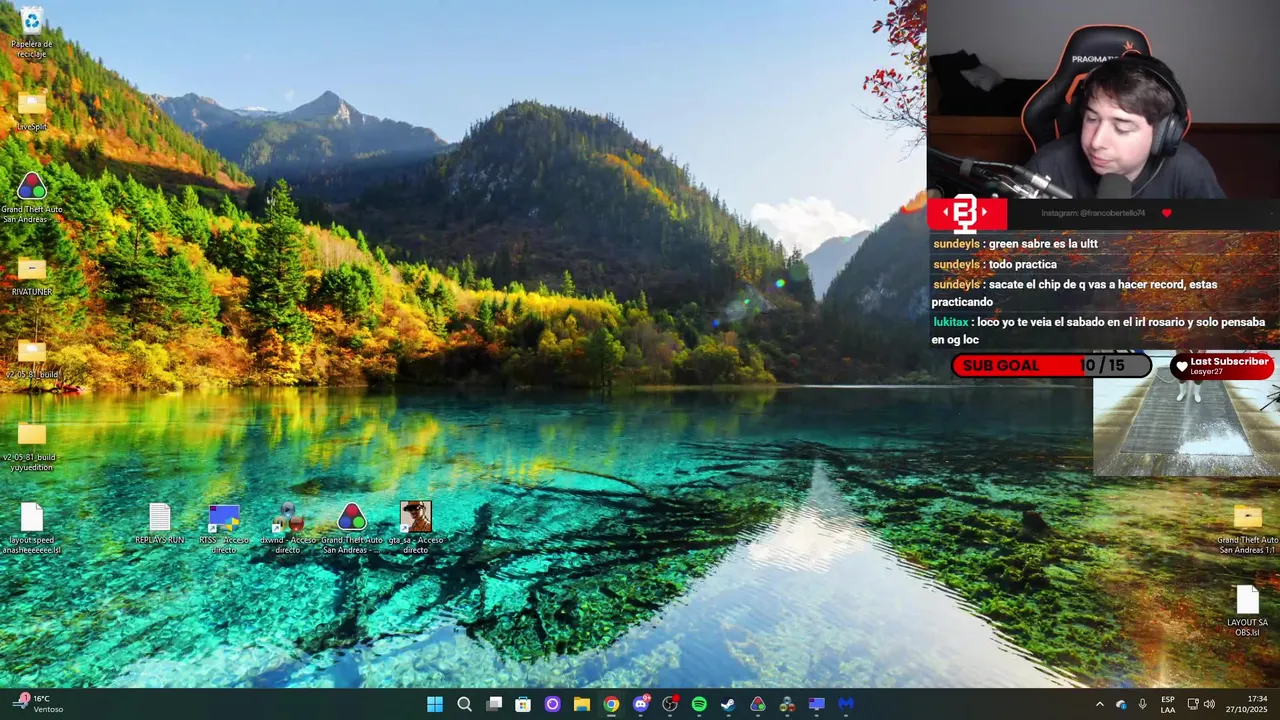Select the gta_sa - Acceso directo shortcut

(415, 528)
